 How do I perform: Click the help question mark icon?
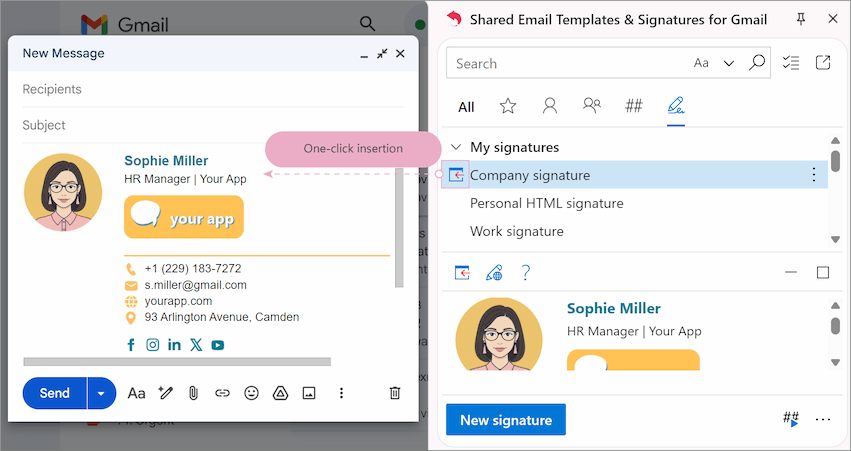point(525,272)
